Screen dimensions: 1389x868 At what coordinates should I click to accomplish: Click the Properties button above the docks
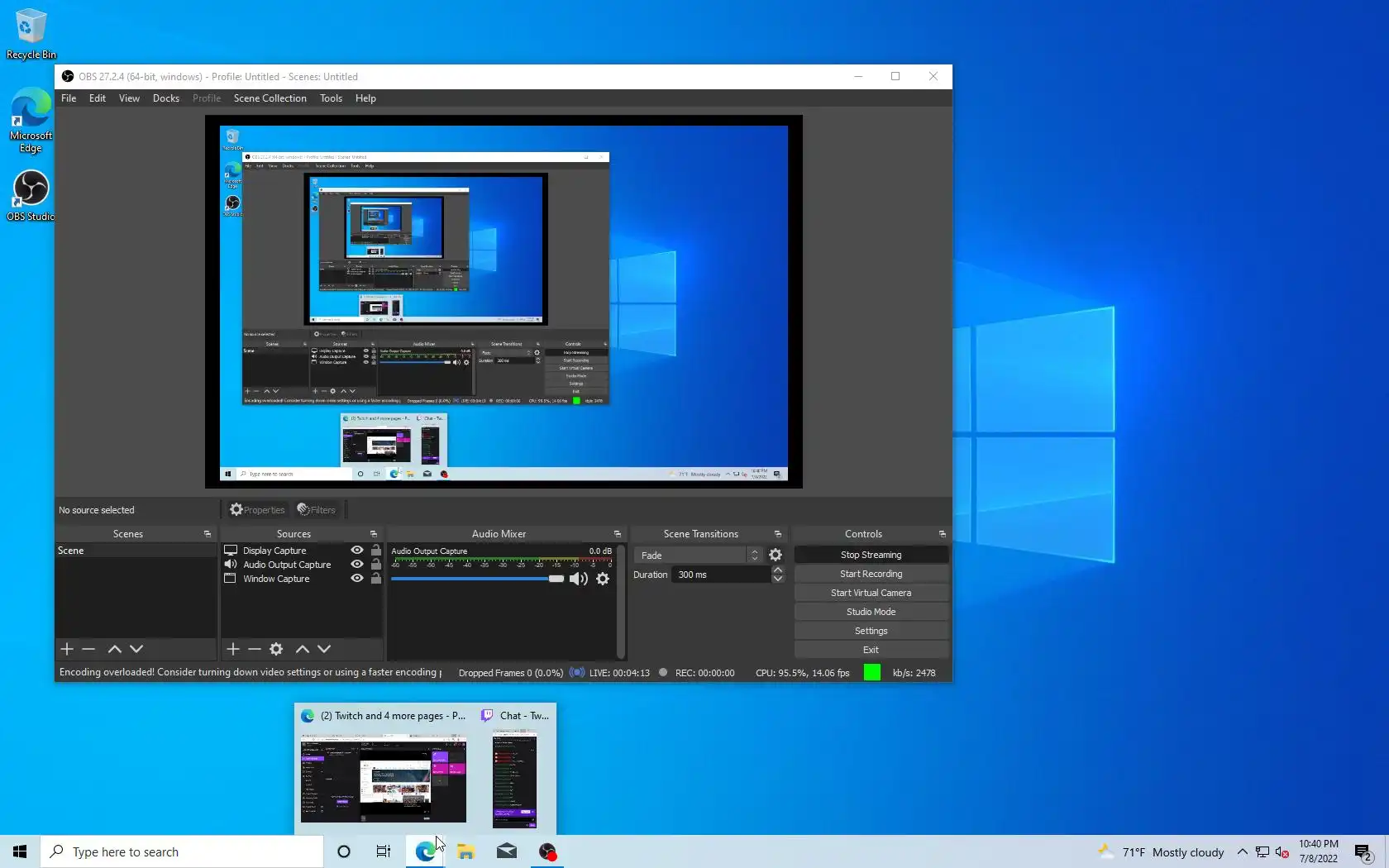257,510
